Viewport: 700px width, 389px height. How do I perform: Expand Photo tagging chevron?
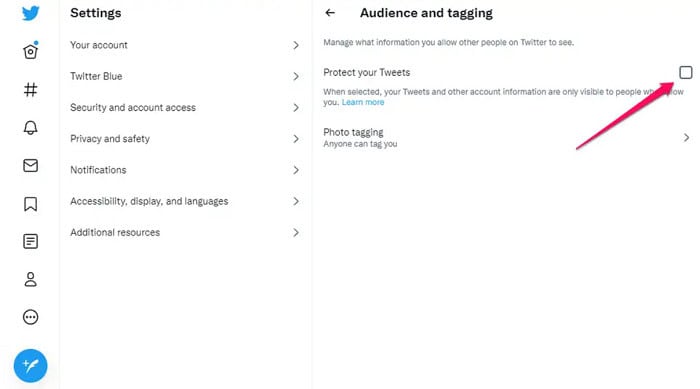tap(687, 138)
